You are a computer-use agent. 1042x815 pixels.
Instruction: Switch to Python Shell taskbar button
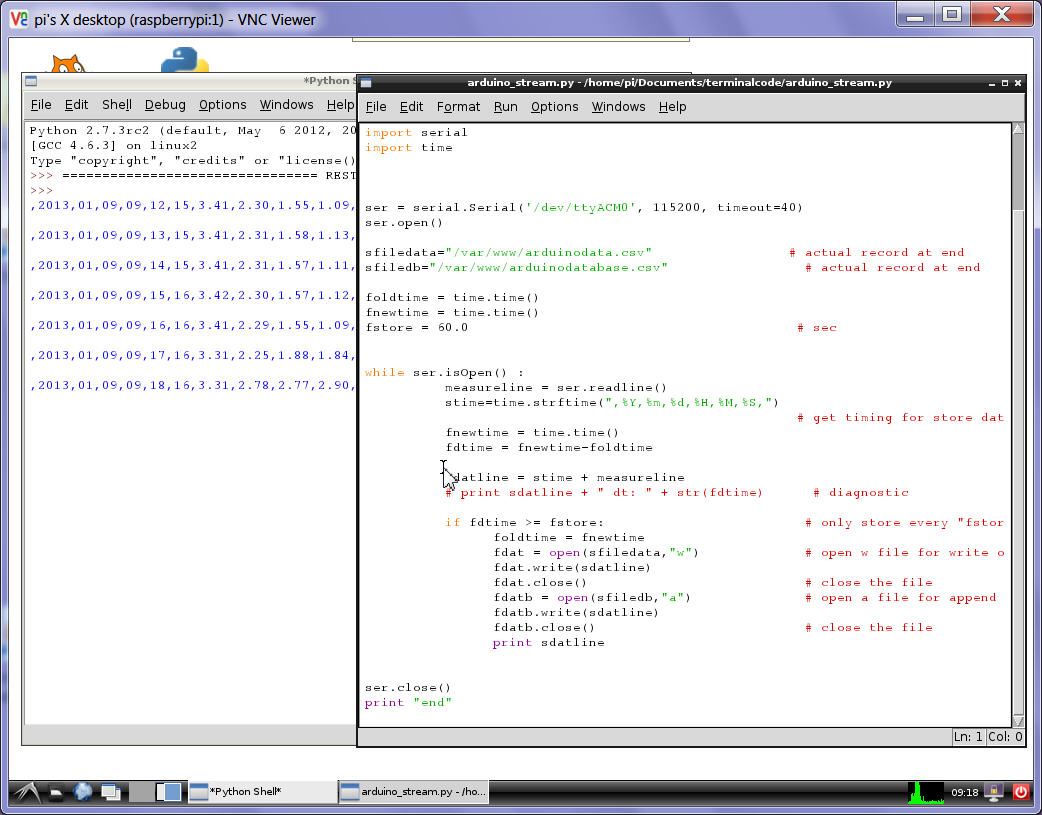262,791
